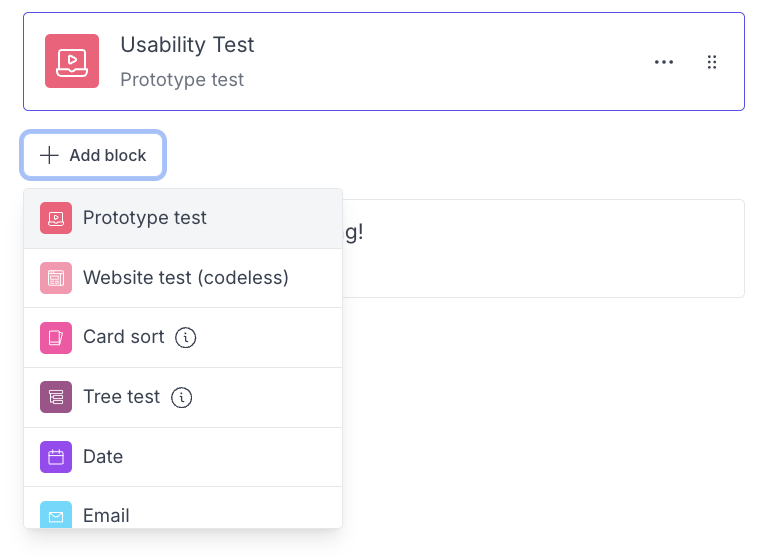Image resolution: width=762 pixels, height=556 pixels.
Task: Select Prototype test from the block list
Action: 145,218
